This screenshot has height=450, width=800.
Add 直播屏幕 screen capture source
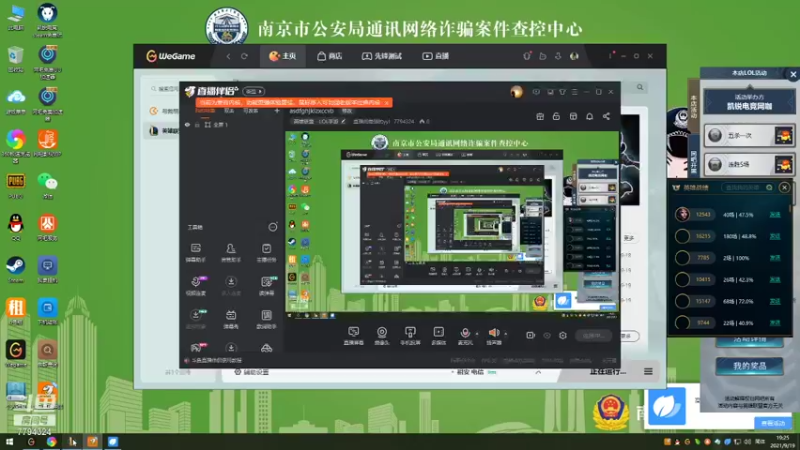coord(353,336)
